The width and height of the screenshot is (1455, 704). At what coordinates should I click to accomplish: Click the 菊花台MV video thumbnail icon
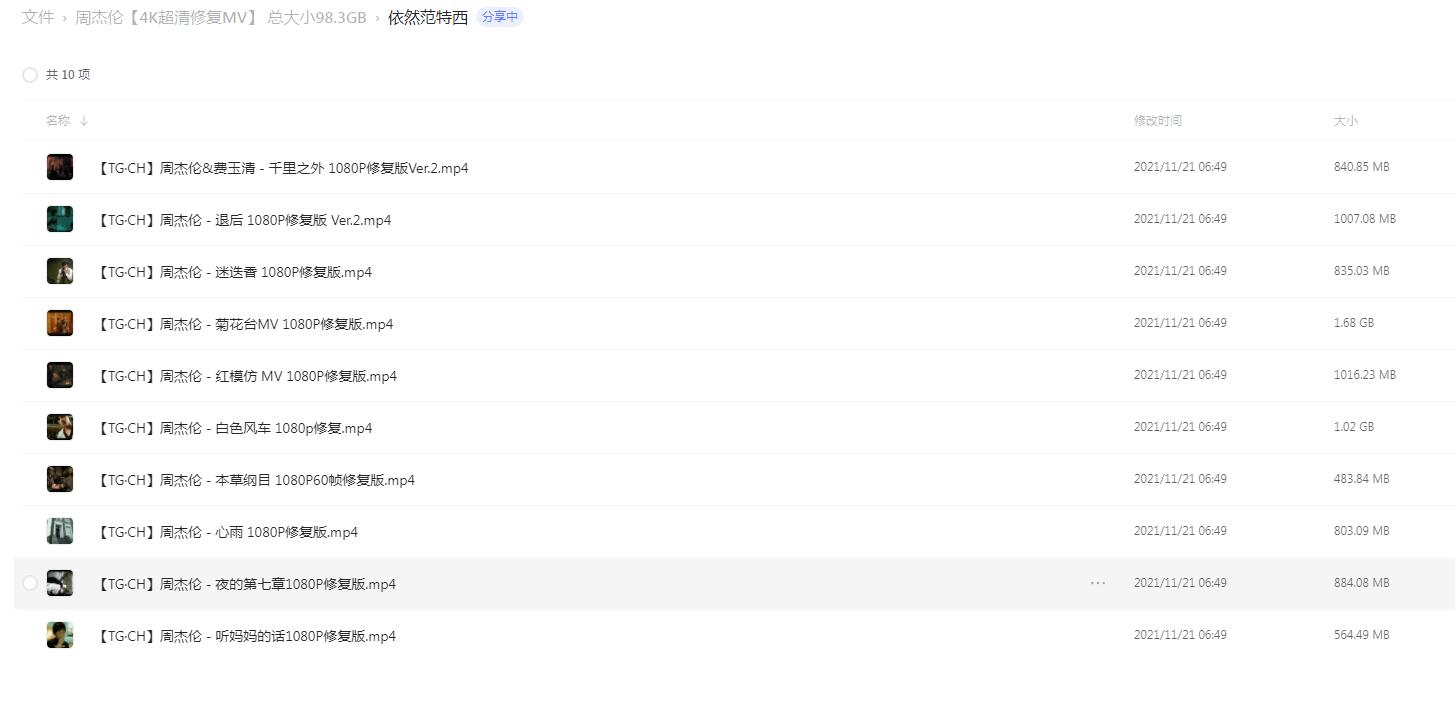pyautogui.click(x=60, y=323)
